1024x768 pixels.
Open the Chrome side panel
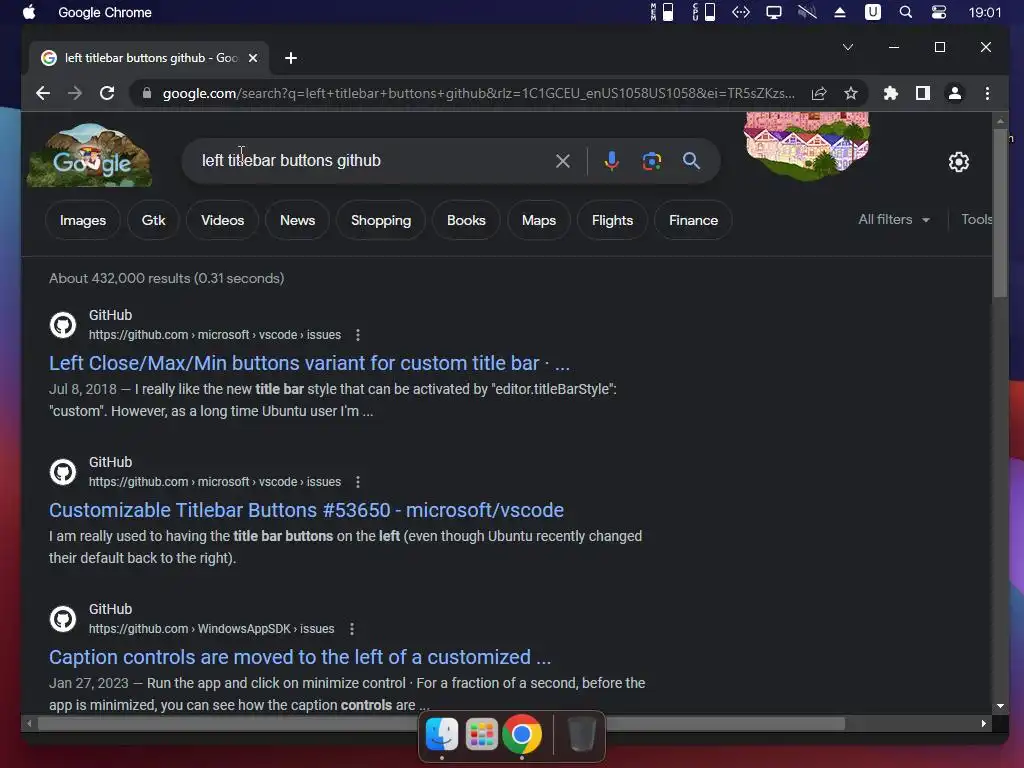(x=923, y=93)
